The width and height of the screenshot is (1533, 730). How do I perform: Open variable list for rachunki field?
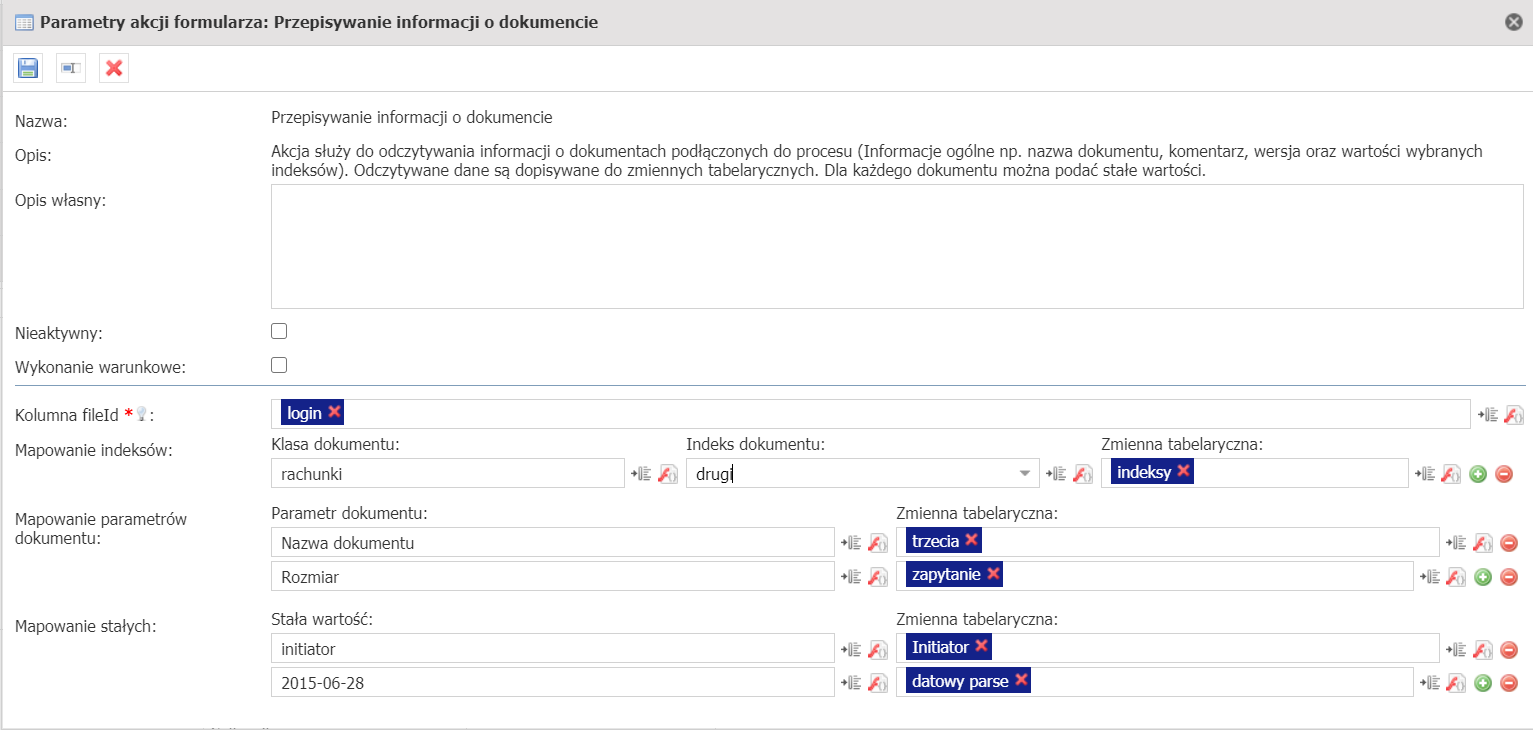point(641,473)
